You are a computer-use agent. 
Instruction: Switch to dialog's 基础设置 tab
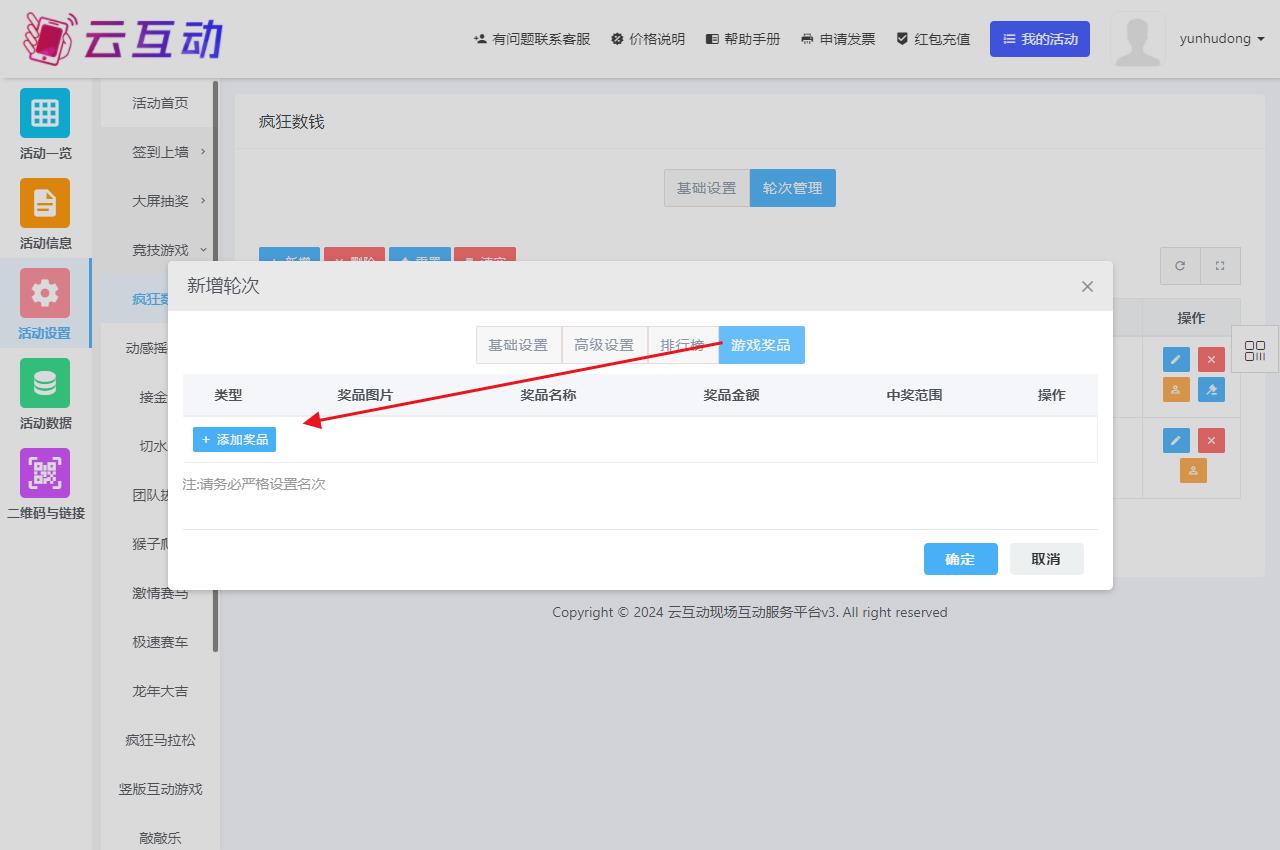518,345
